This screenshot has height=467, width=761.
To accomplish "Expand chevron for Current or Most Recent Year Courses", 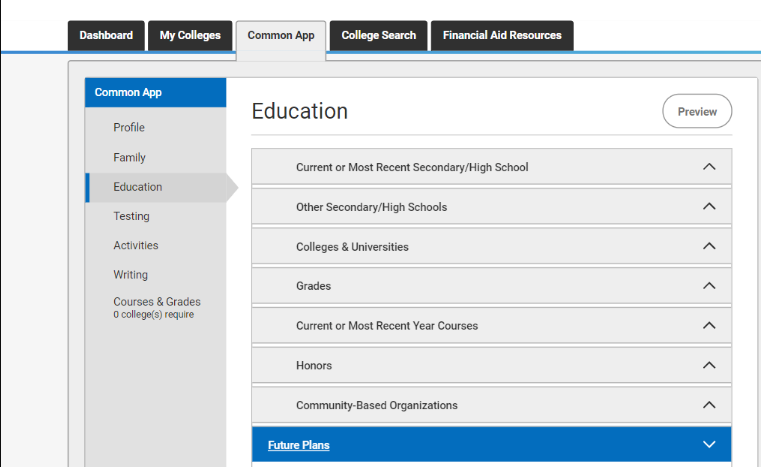I will 709,325.
